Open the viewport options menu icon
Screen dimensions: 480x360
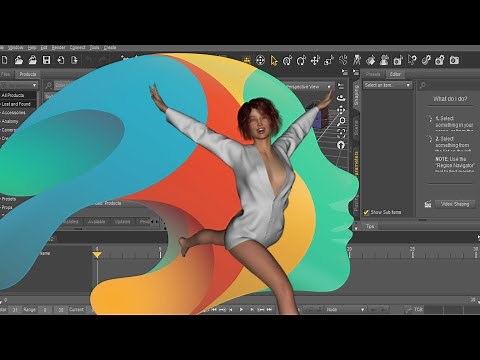tap(341, 86)
